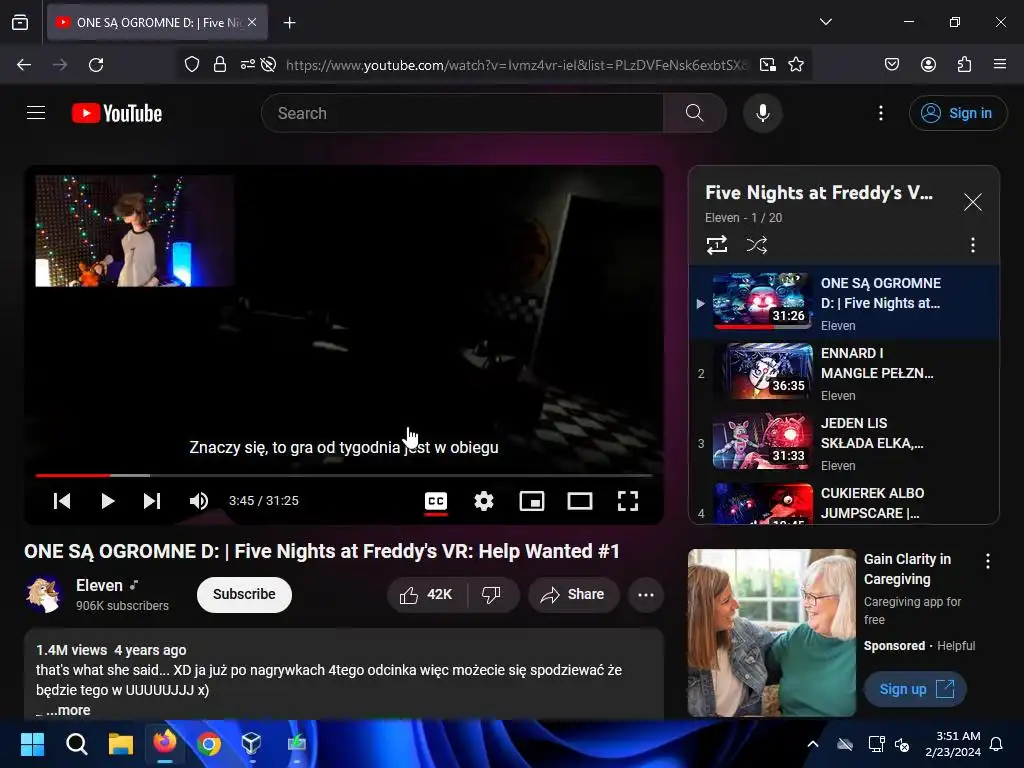Viewport: 1024px width, 768px height.
Task: Select the ONE SĄ OGROMNE browser tab
Action: 157,22
